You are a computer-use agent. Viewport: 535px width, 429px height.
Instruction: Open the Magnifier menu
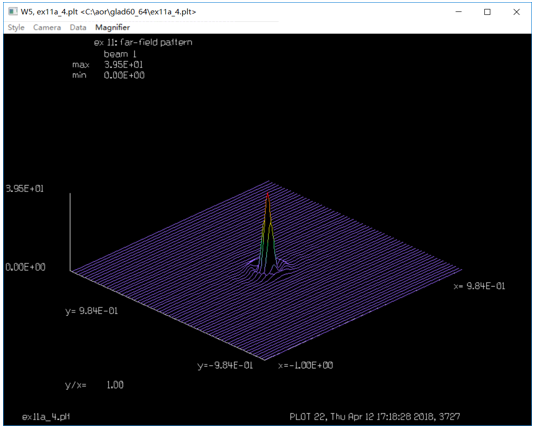[113, 28]
